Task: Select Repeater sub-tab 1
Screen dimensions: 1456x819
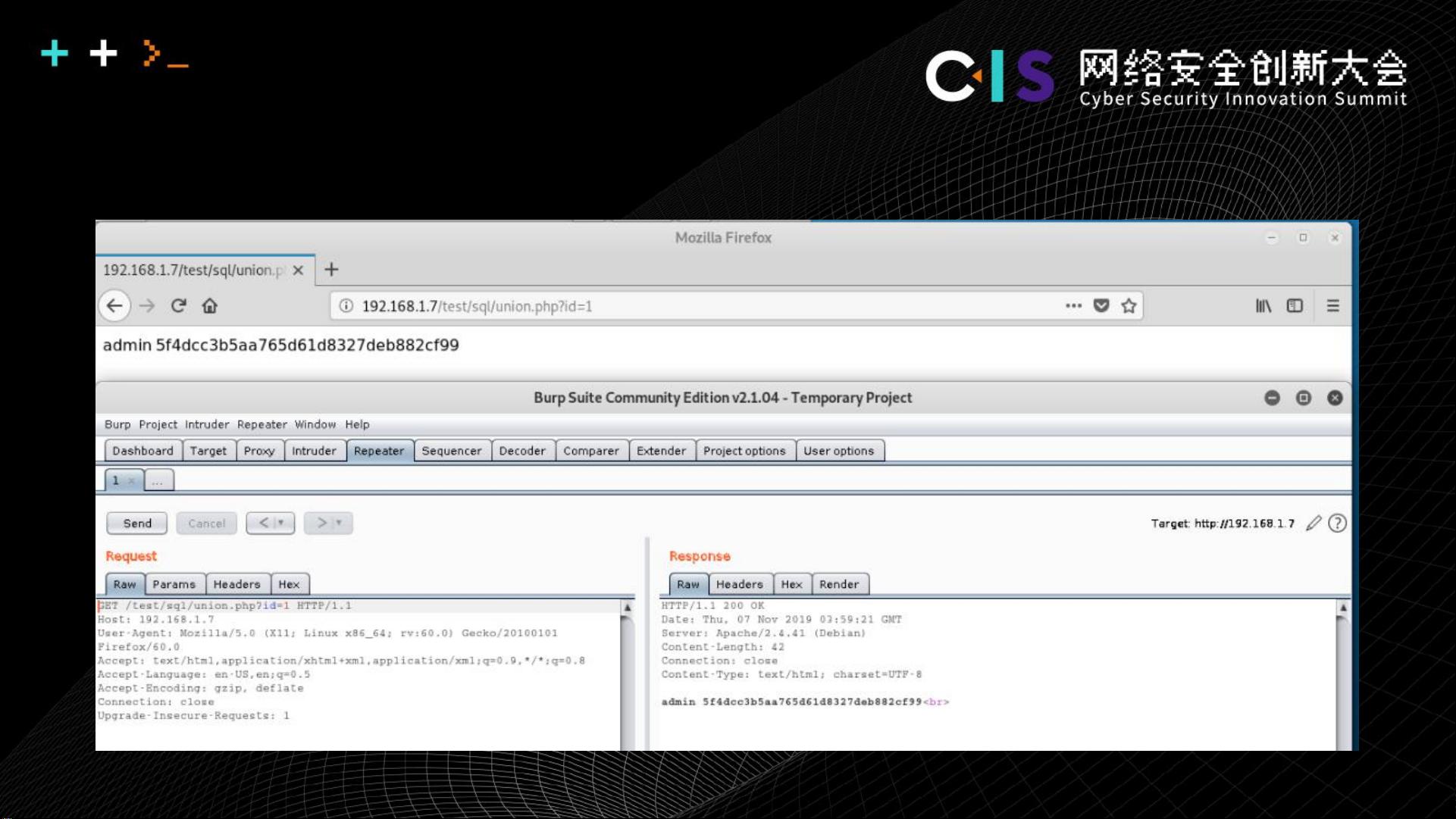Action: click(x=117, y=480)
